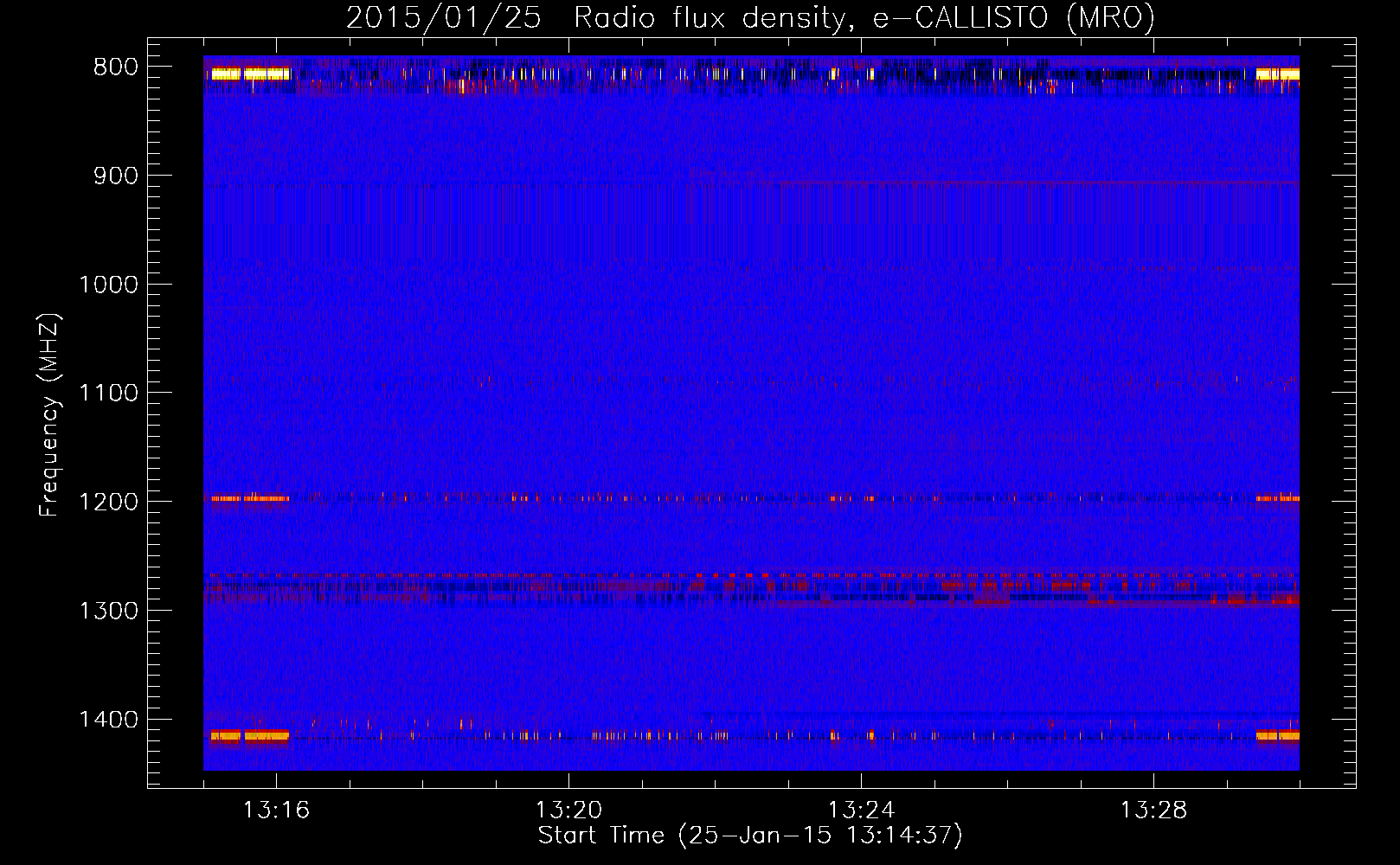Select the 1400 frequency tick label
The image size is (1400, 865).
[109, 720]
